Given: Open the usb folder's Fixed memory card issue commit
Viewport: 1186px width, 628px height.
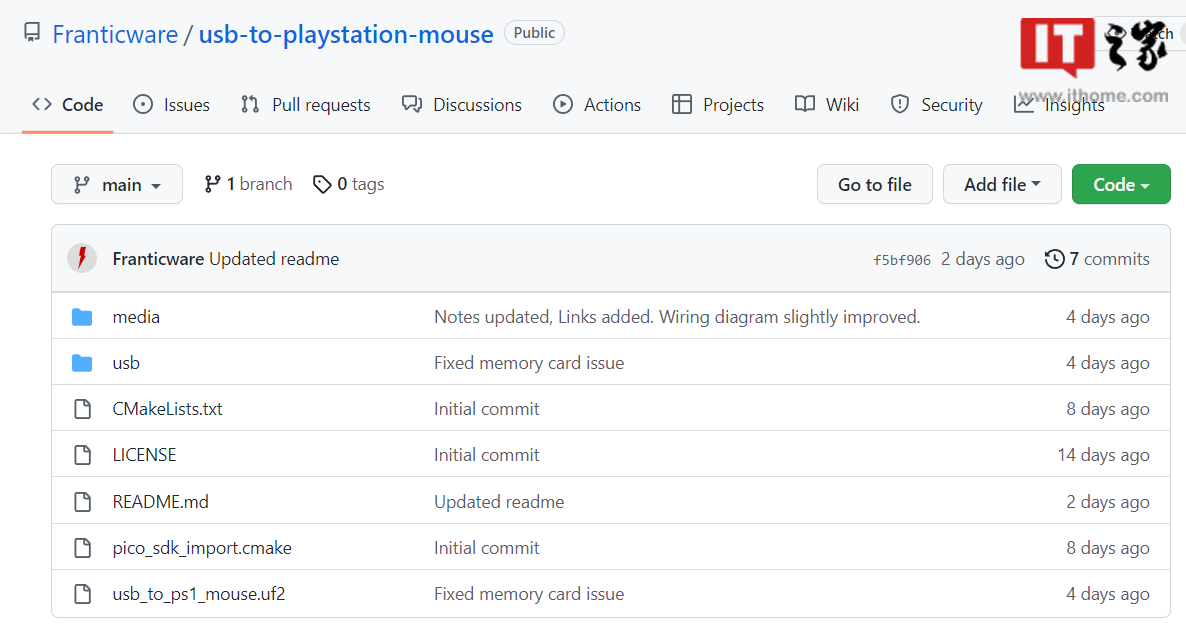Looking at the screenshot, I should [529, 363].
